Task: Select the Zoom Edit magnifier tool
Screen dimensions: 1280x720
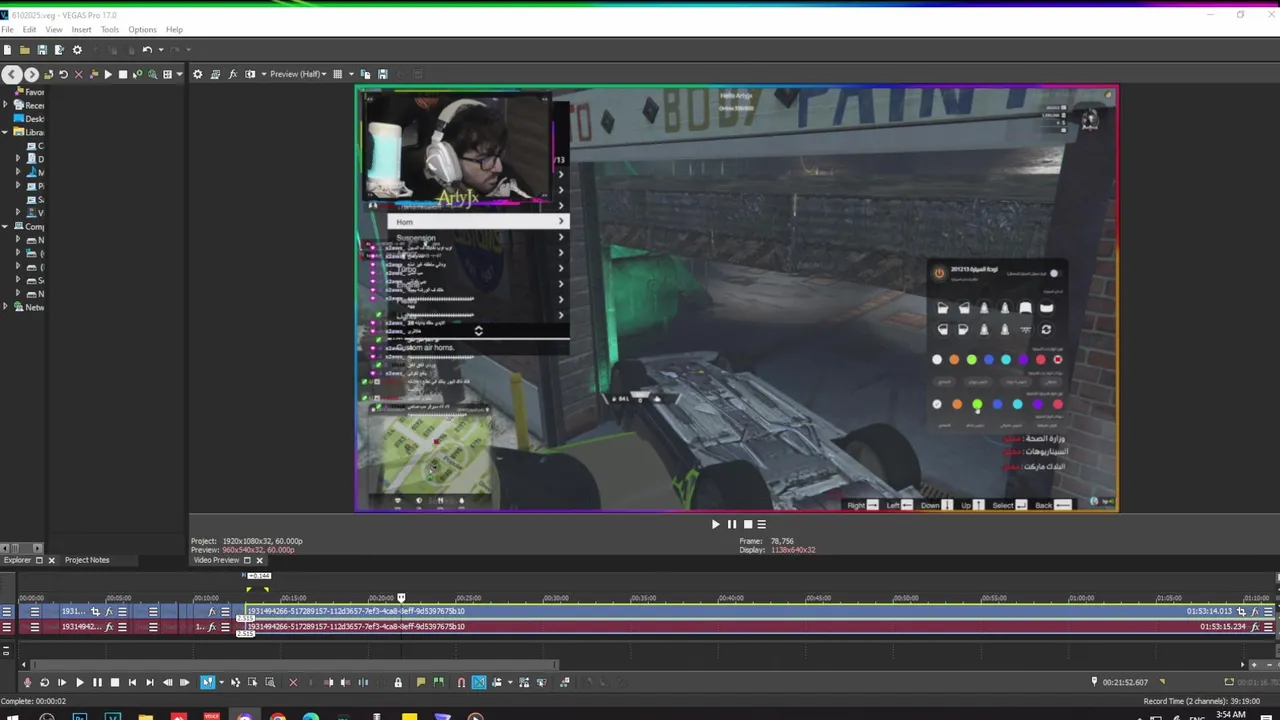Action: 270,682
